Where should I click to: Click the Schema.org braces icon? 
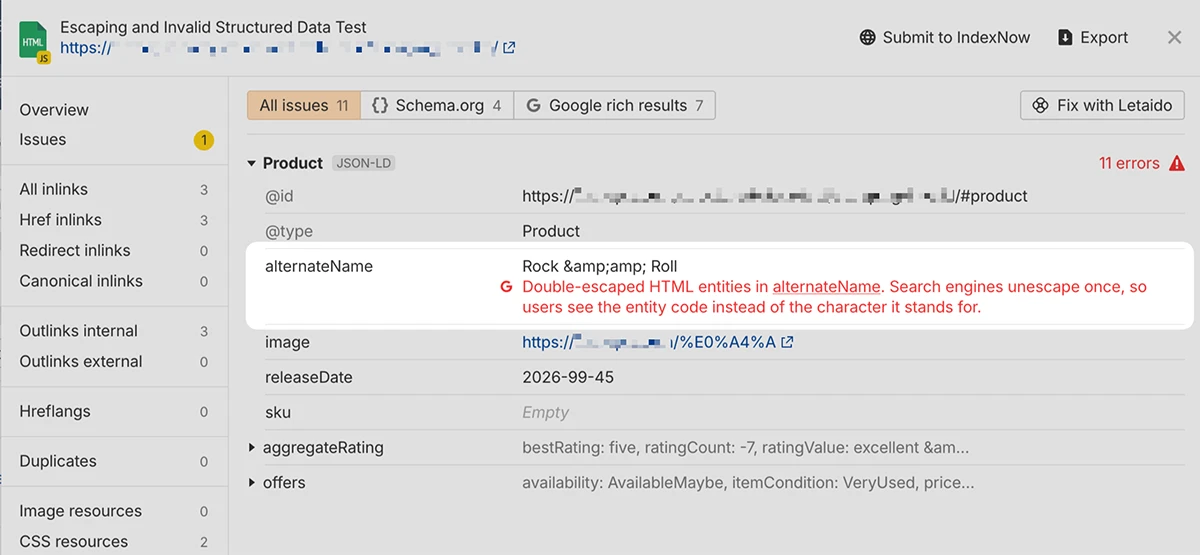[x=379, y=105]
